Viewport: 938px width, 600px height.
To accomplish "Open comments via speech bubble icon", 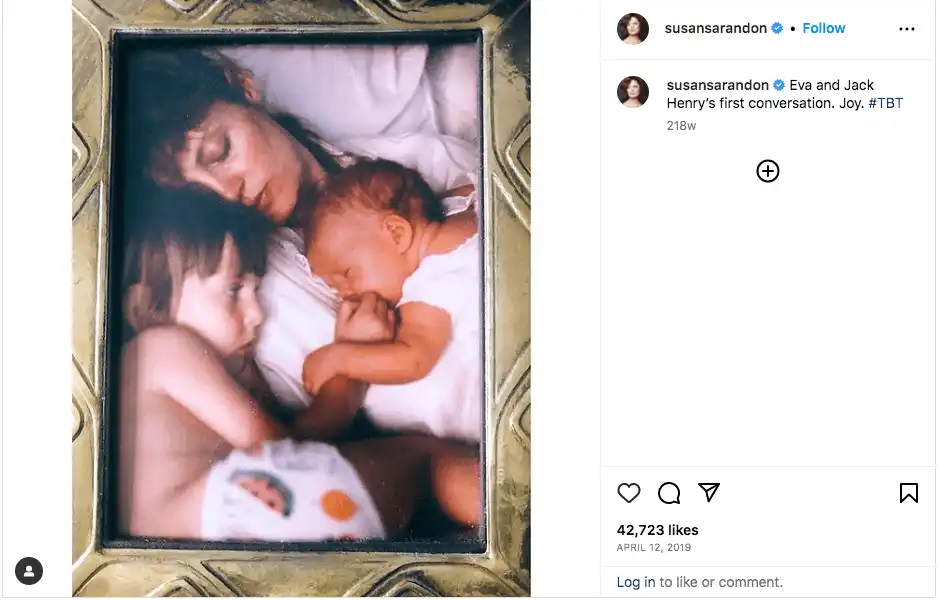I will pyautogui.click(x=669, y=493).
